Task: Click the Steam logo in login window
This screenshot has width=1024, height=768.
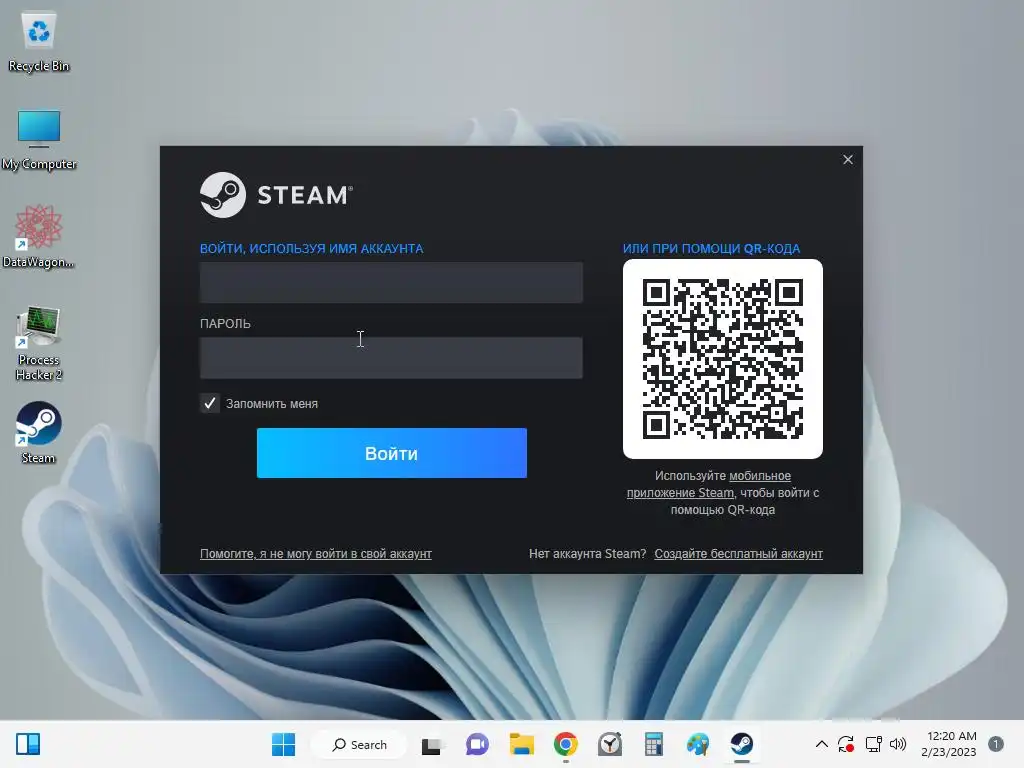Action: (x=276, y=195)
